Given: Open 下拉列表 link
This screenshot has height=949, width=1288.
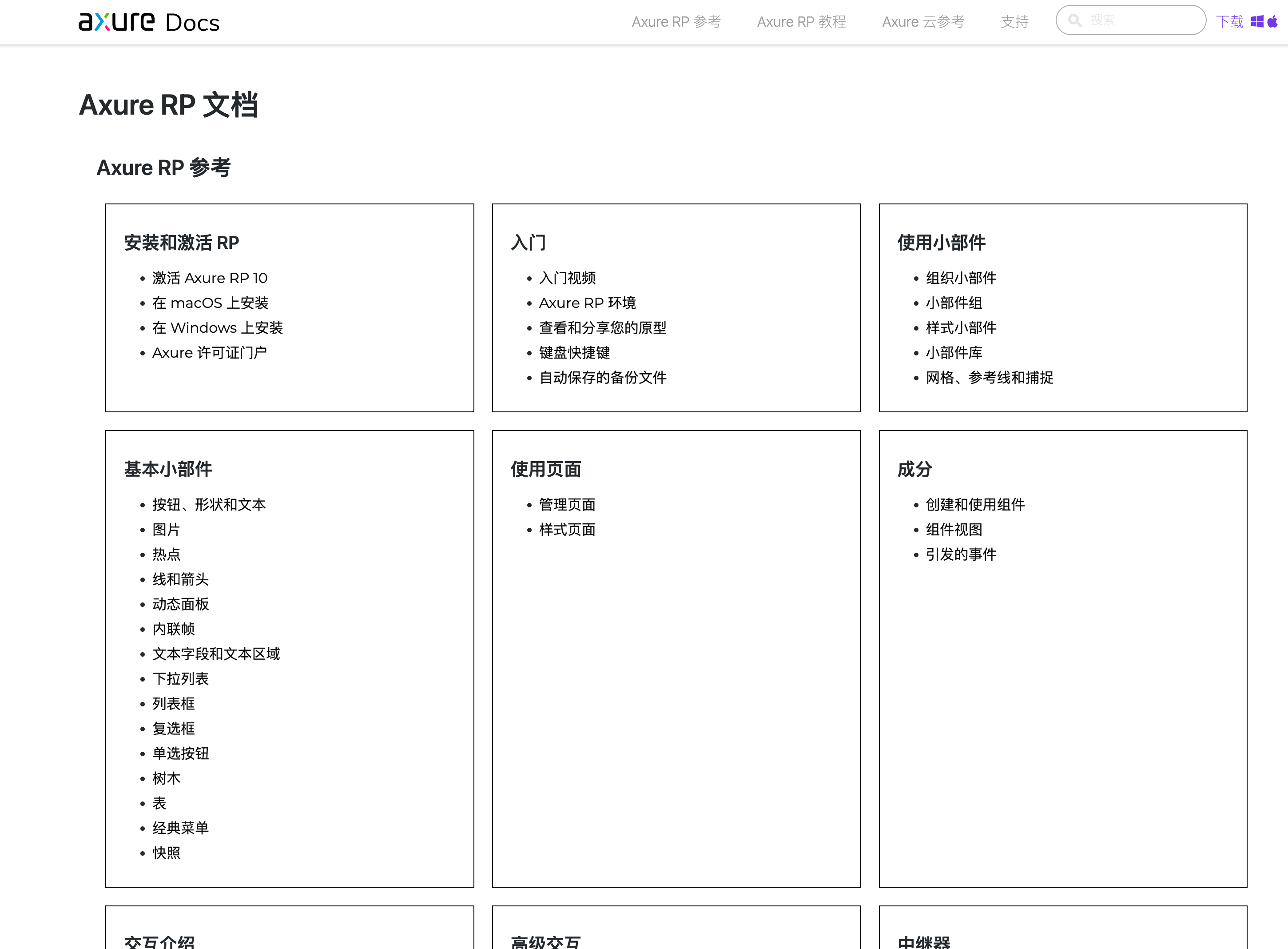Looking at the screenshot, I should point(180,679).
